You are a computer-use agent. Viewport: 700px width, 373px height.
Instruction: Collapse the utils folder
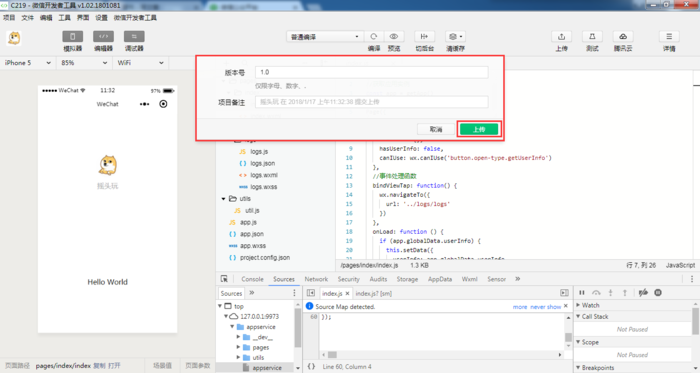tap(224, 199)
